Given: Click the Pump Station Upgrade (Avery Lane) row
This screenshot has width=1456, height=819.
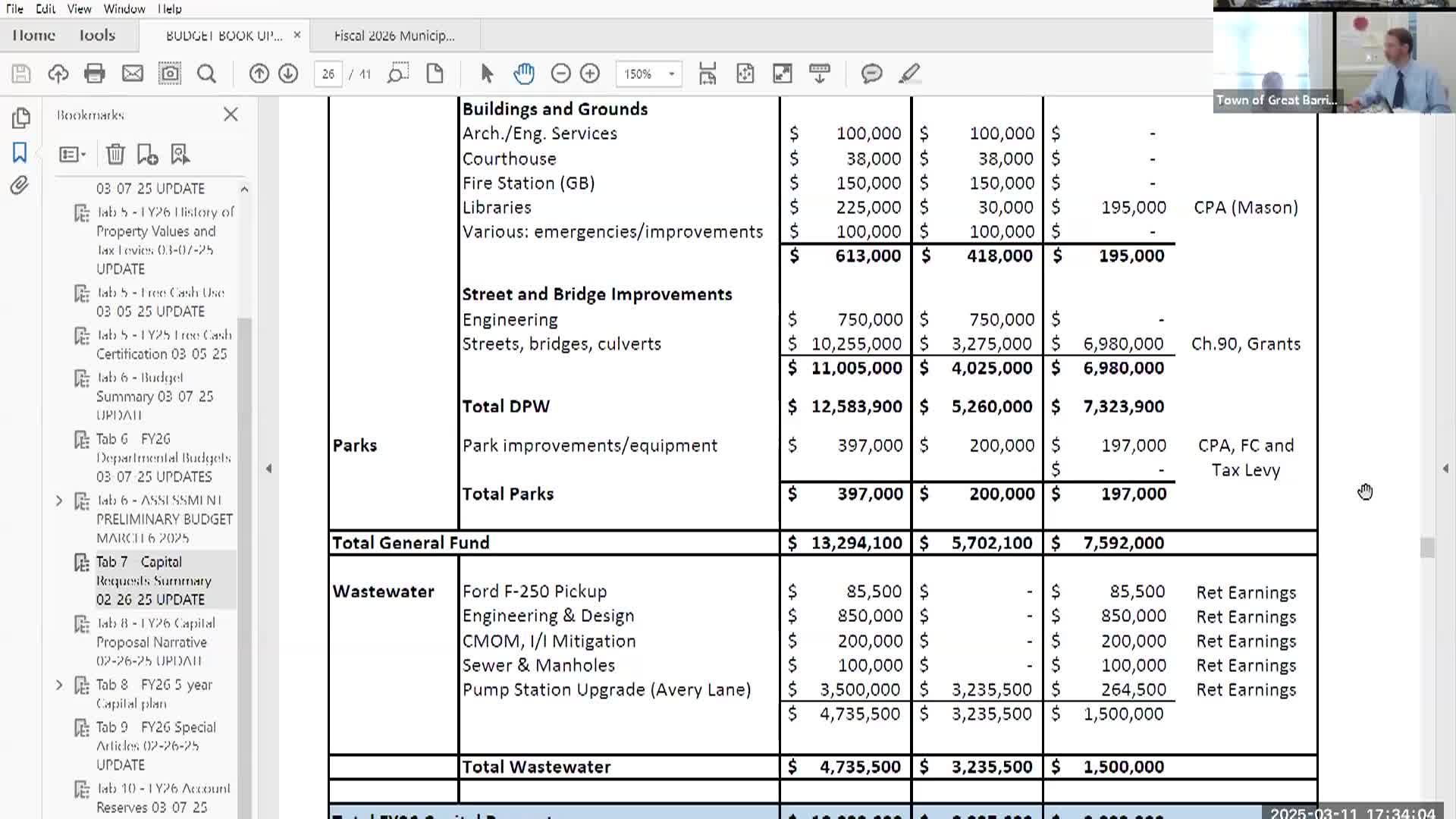Looking at the screenshot, I should tap(607, 690).
